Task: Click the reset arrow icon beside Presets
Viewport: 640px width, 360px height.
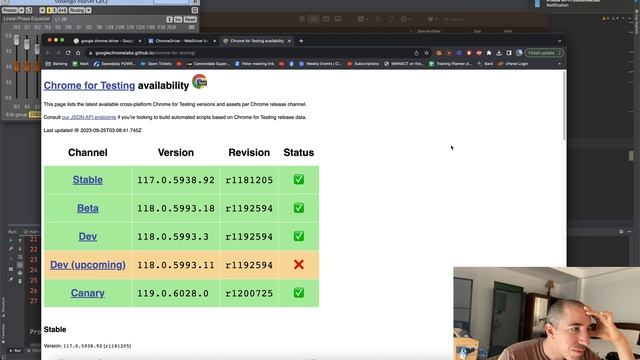Action: coord(29,10)
